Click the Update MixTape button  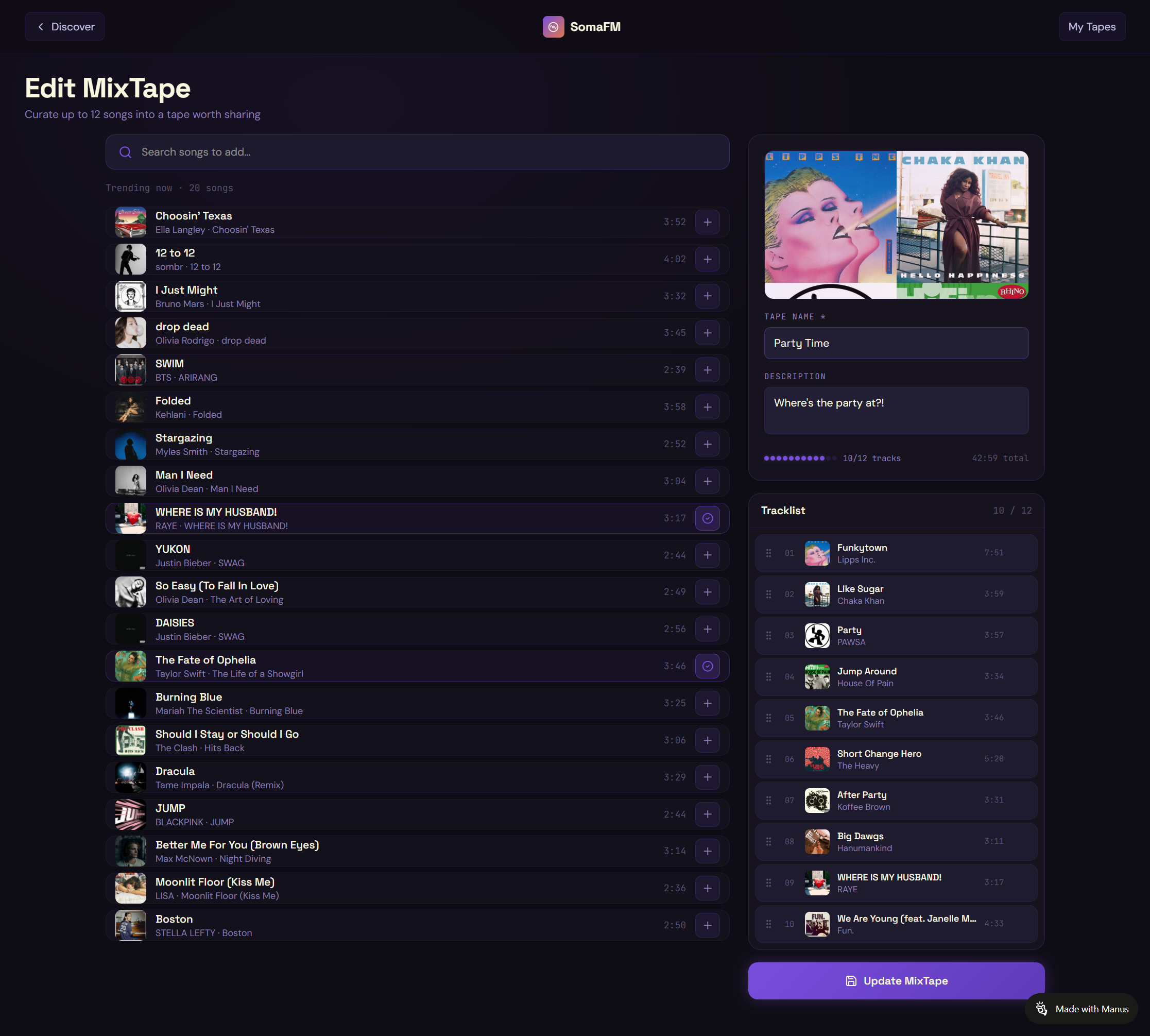tap(896, 981)
